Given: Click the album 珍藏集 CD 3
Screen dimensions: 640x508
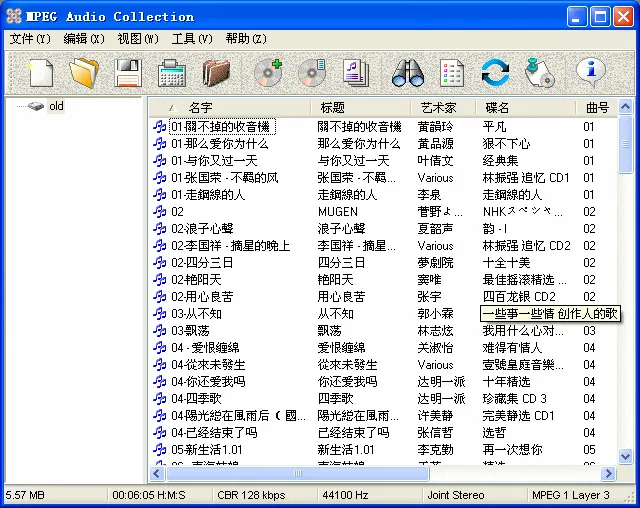Looking at the screenshot, I should (x=514, y=398).
